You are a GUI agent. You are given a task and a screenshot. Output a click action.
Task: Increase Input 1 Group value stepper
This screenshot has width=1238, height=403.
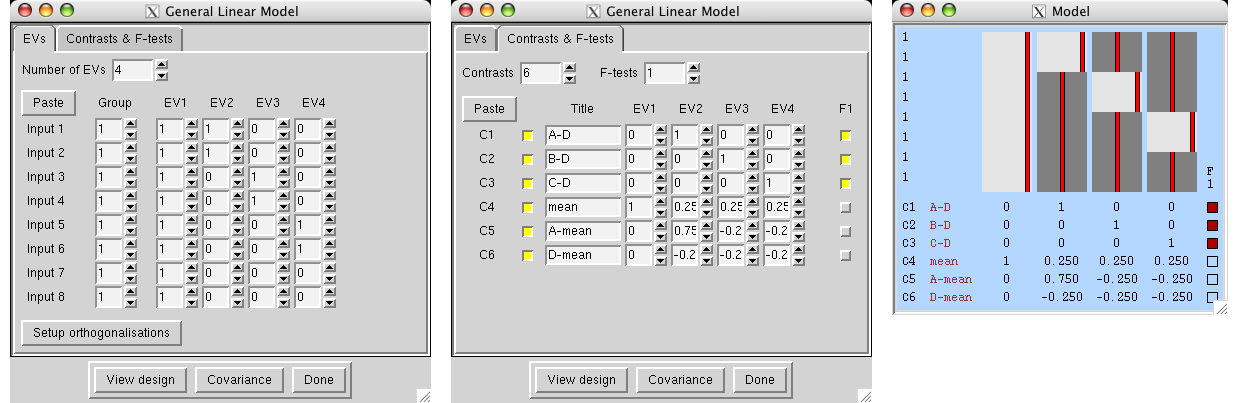tap(131, 124)
